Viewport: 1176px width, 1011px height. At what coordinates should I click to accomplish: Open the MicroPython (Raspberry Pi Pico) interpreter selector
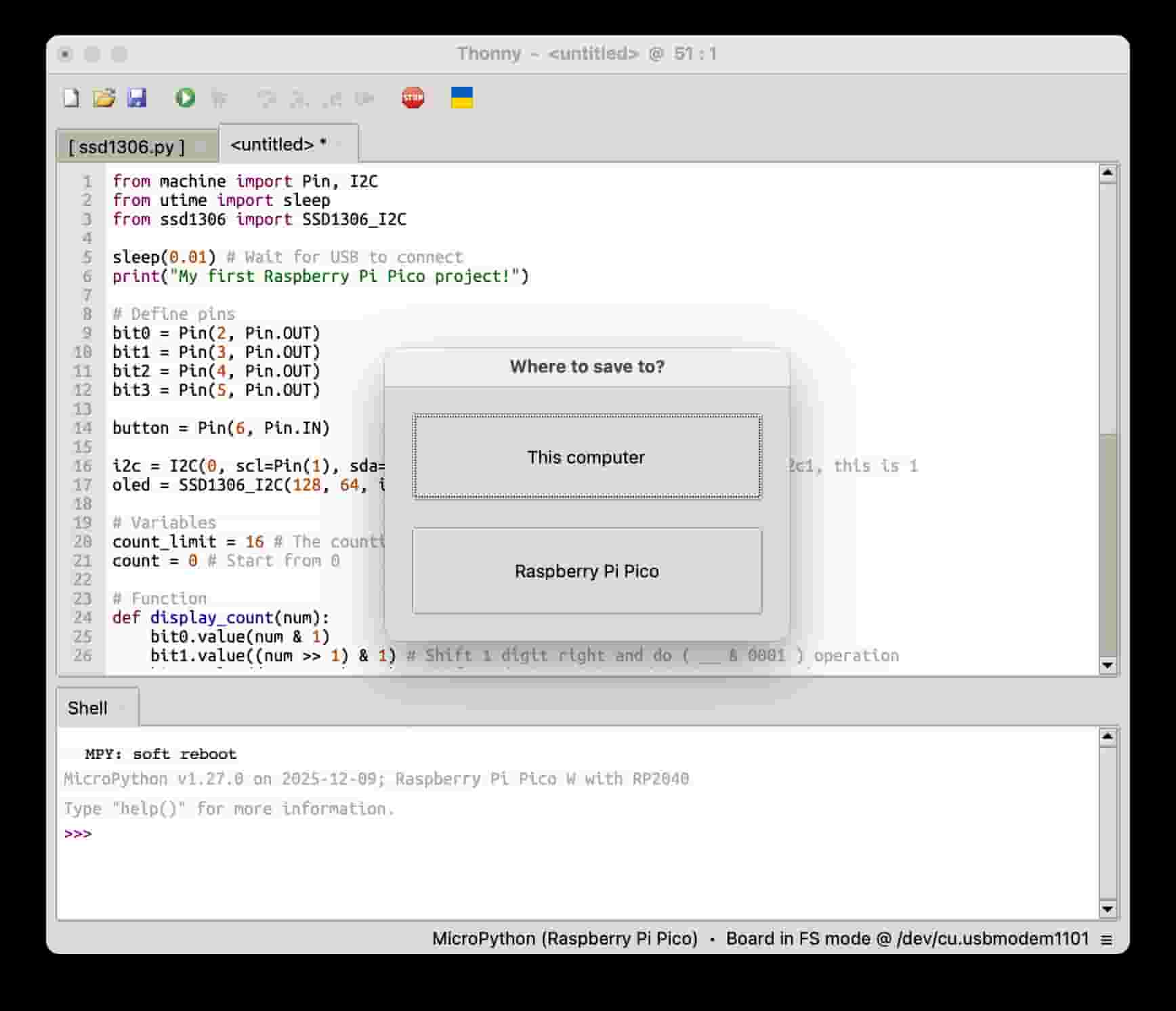[x=565, y=938]
